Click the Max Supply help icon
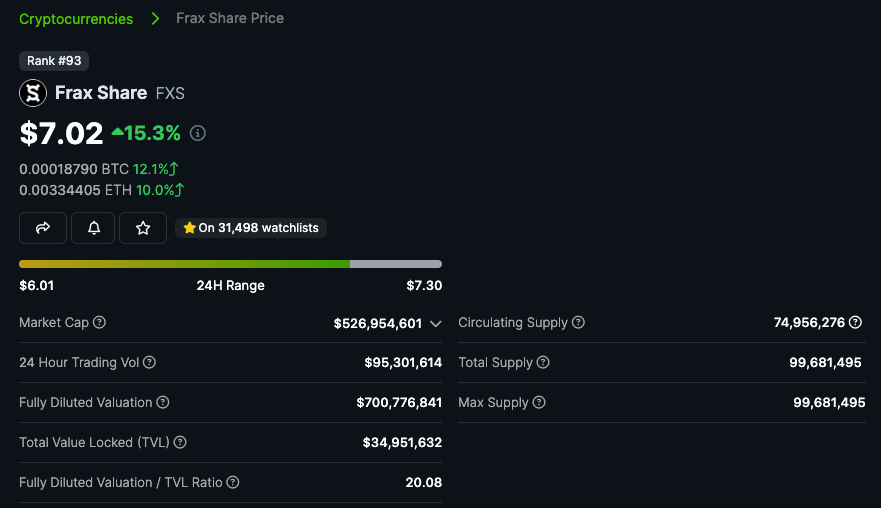The width and height of the screenshot is (881, 508). tap(539, 403)
